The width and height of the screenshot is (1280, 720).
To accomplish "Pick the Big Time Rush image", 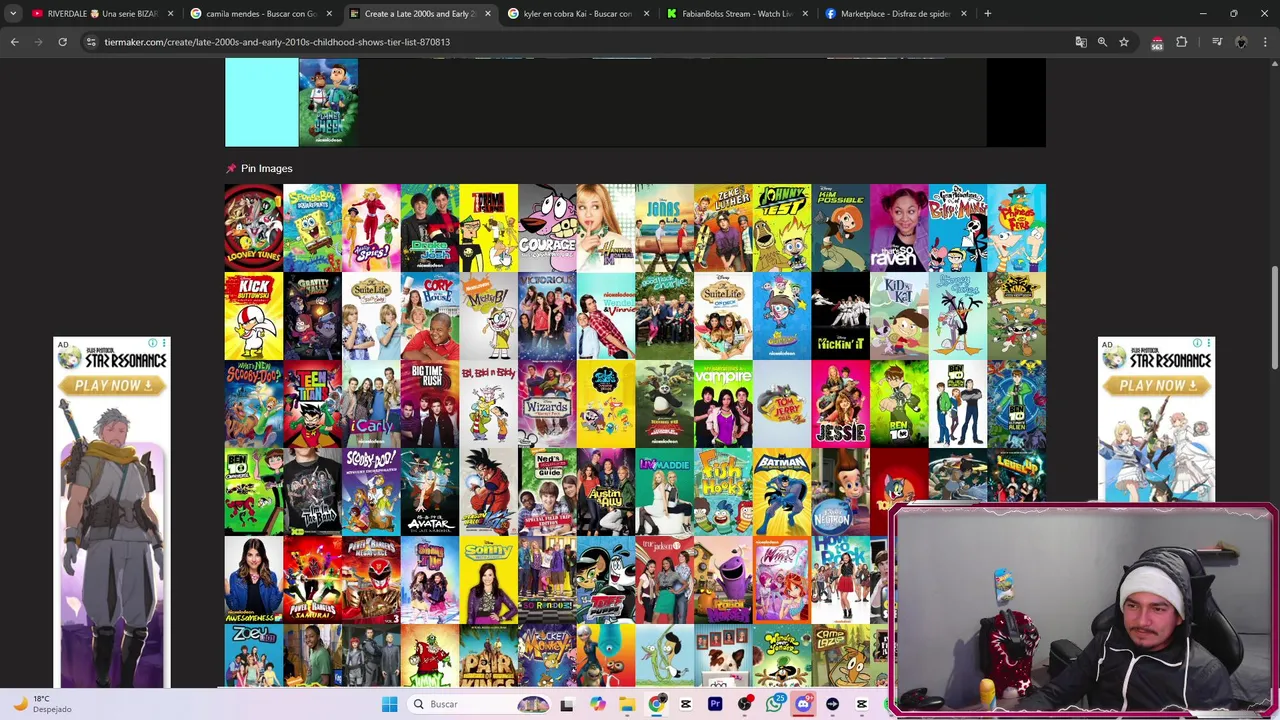I will coord(430,404).
